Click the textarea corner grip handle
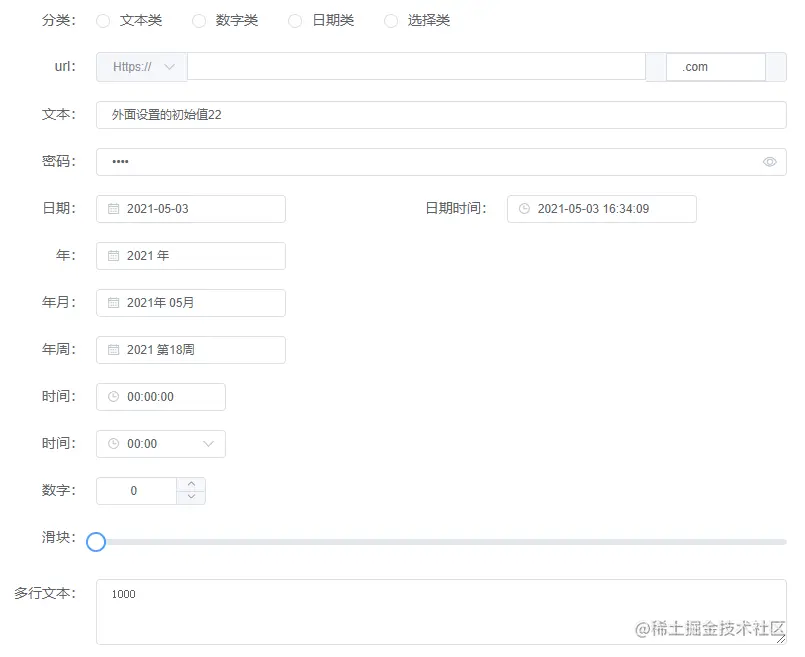The image size is (805, 657). pyautogui.click(x=781, y=639)
